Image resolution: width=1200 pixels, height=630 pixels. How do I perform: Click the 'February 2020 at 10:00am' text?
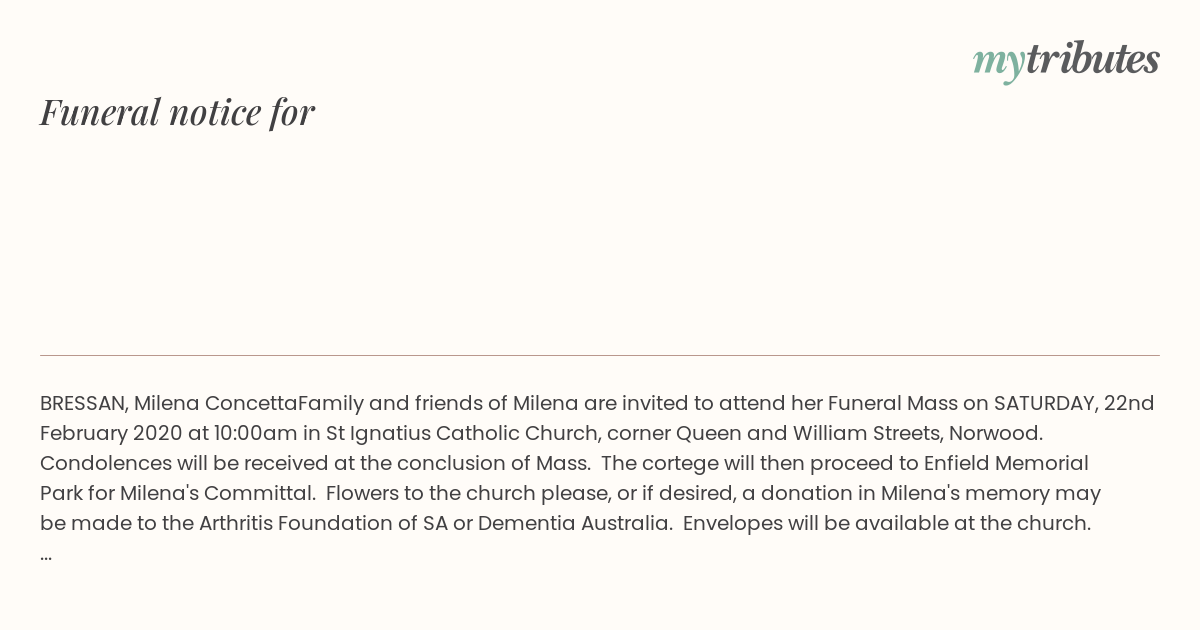(161, 433)
